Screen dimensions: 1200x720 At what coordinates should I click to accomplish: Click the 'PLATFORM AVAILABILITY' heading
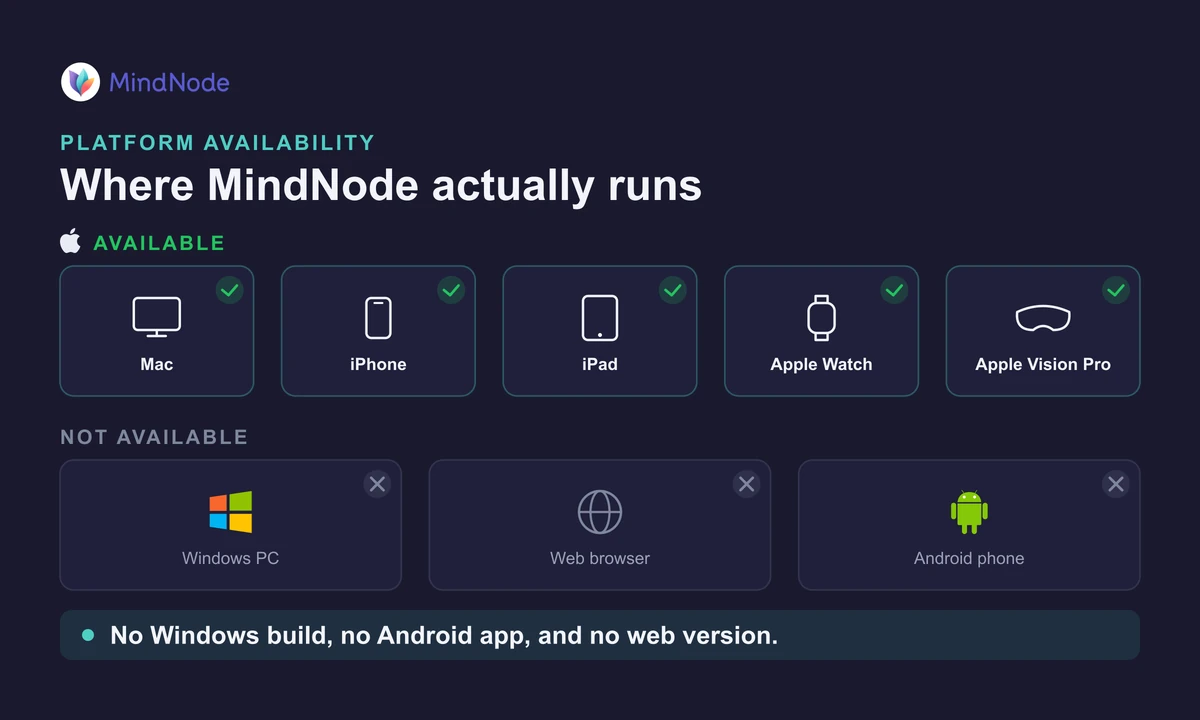[x=217, y=142]
